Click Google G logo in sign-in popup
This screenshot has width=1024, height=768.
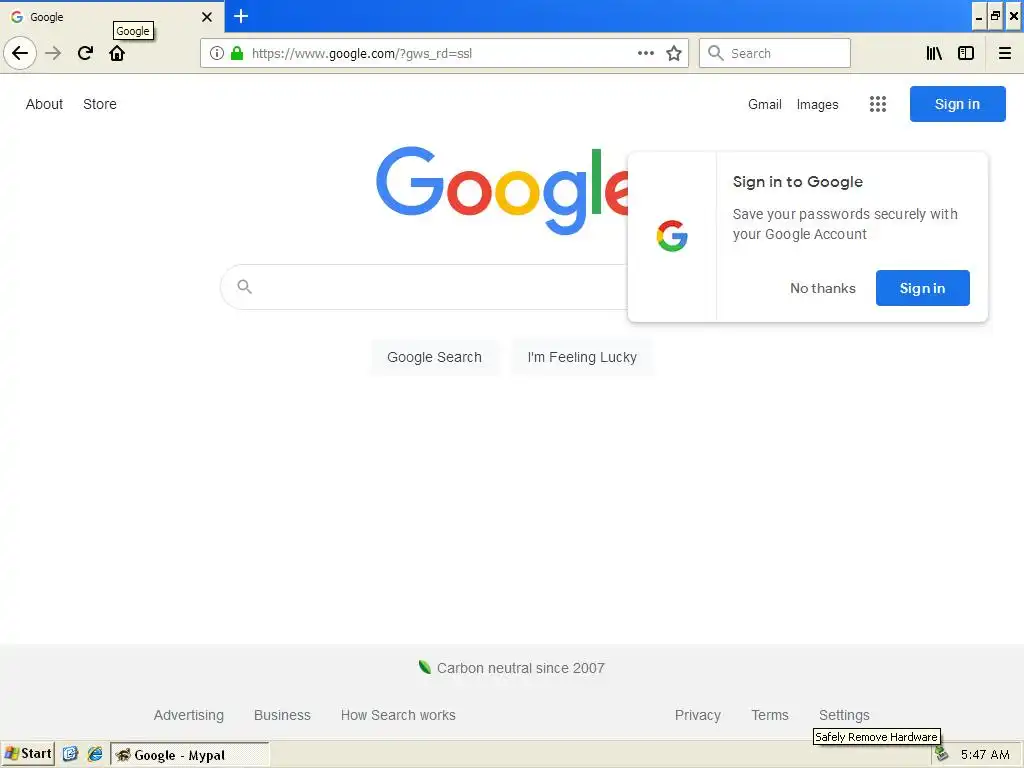672,236
